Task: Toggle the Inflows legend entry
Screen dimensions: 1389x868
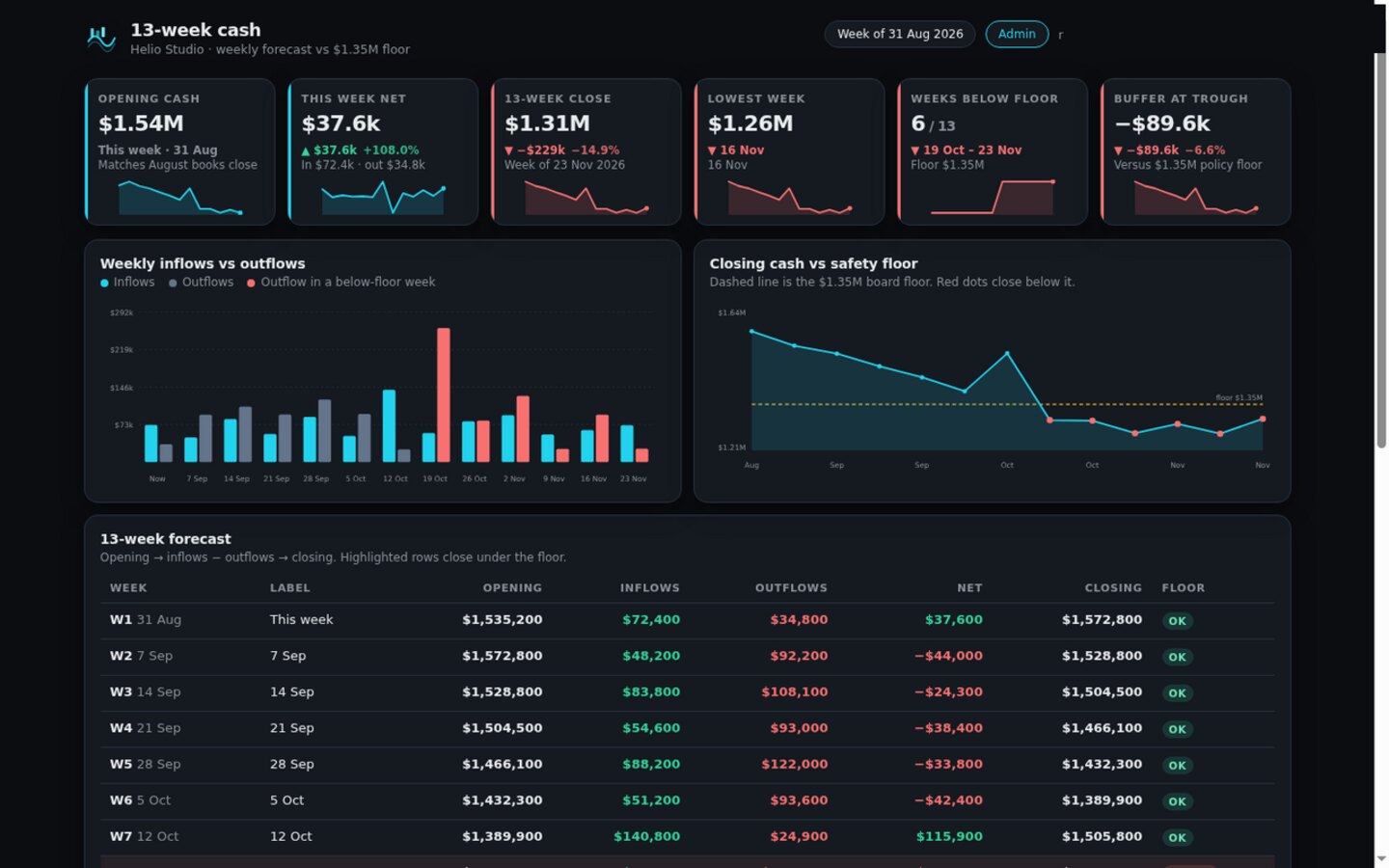Action: 127,283
